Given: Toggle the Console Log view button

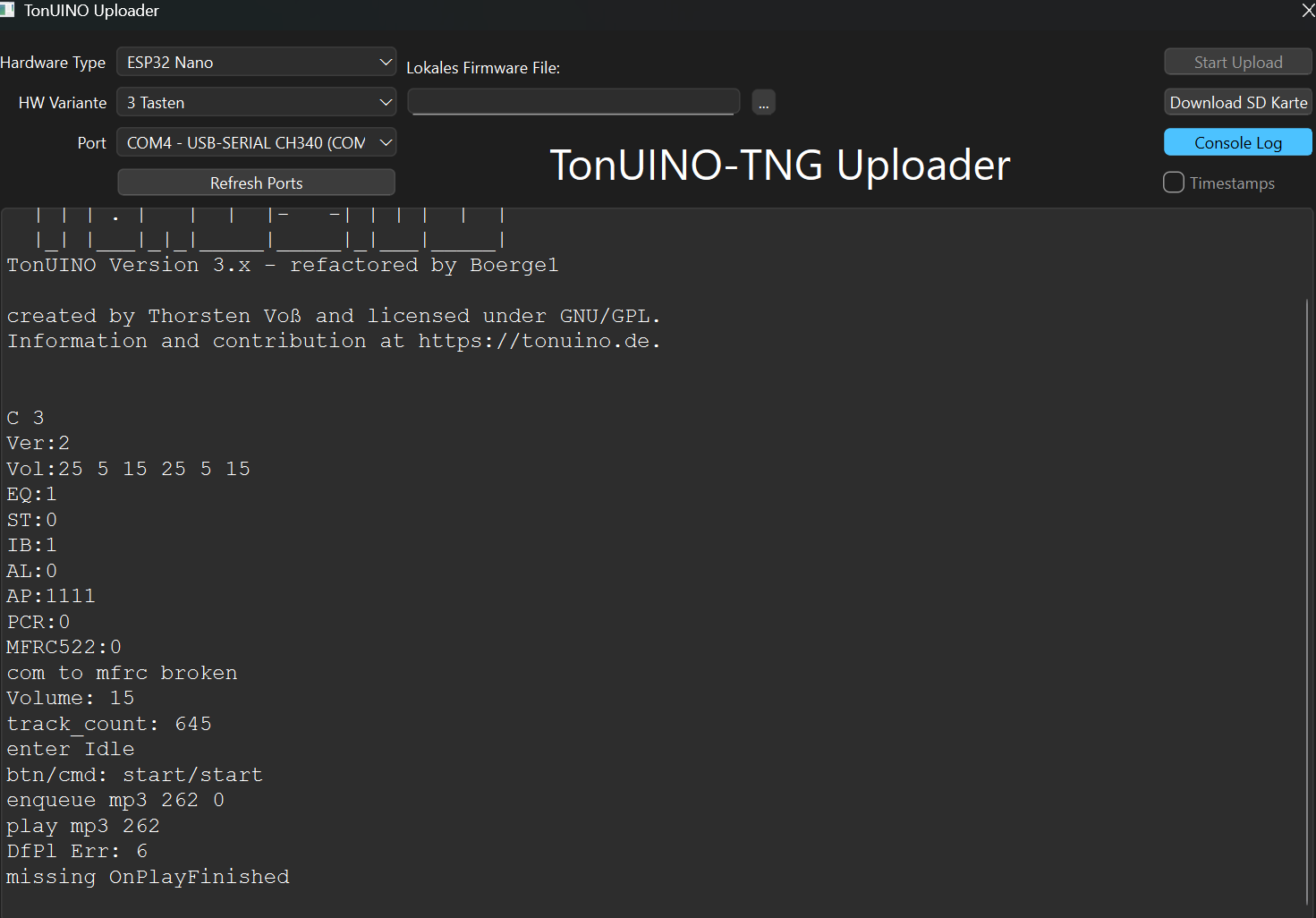Looking at the screenshot, I should 1237,142.
